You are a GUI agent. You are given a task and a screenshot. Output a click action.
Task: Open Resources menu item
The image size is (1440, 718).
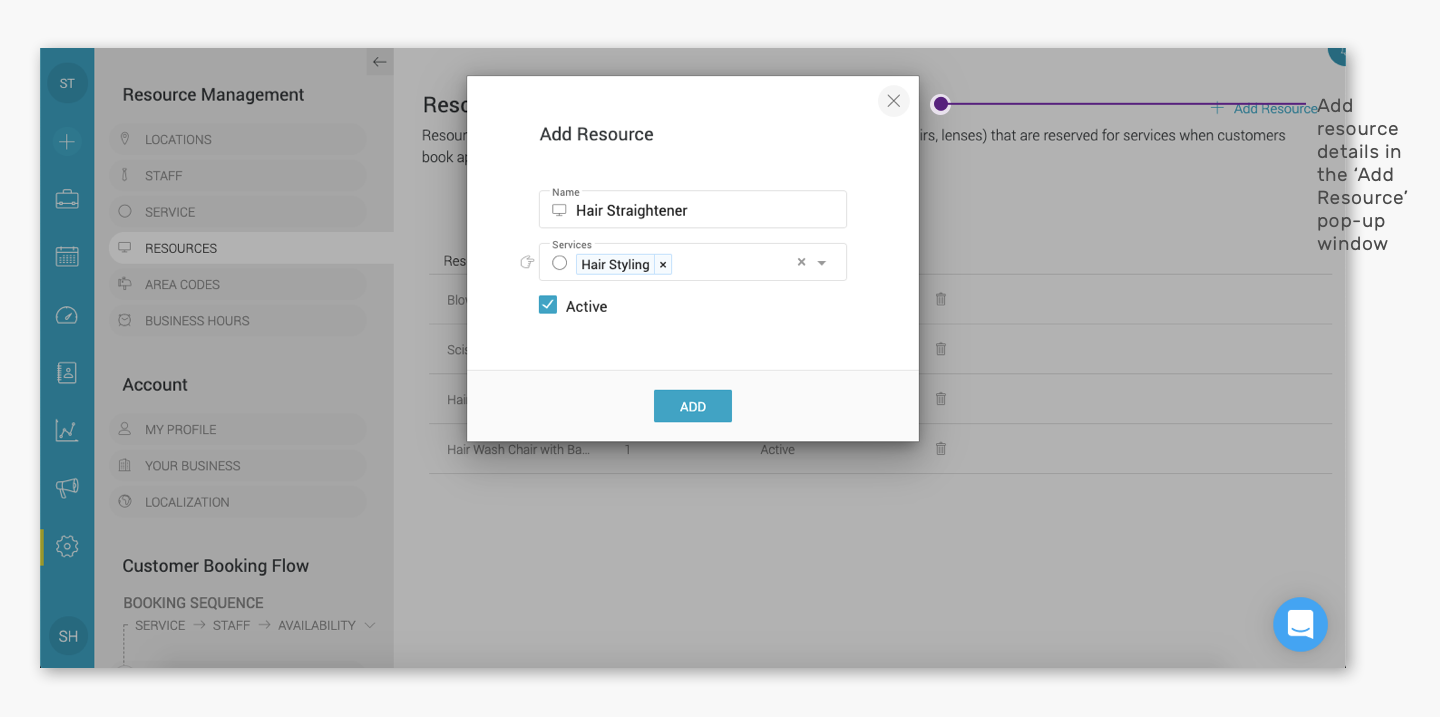250,248
